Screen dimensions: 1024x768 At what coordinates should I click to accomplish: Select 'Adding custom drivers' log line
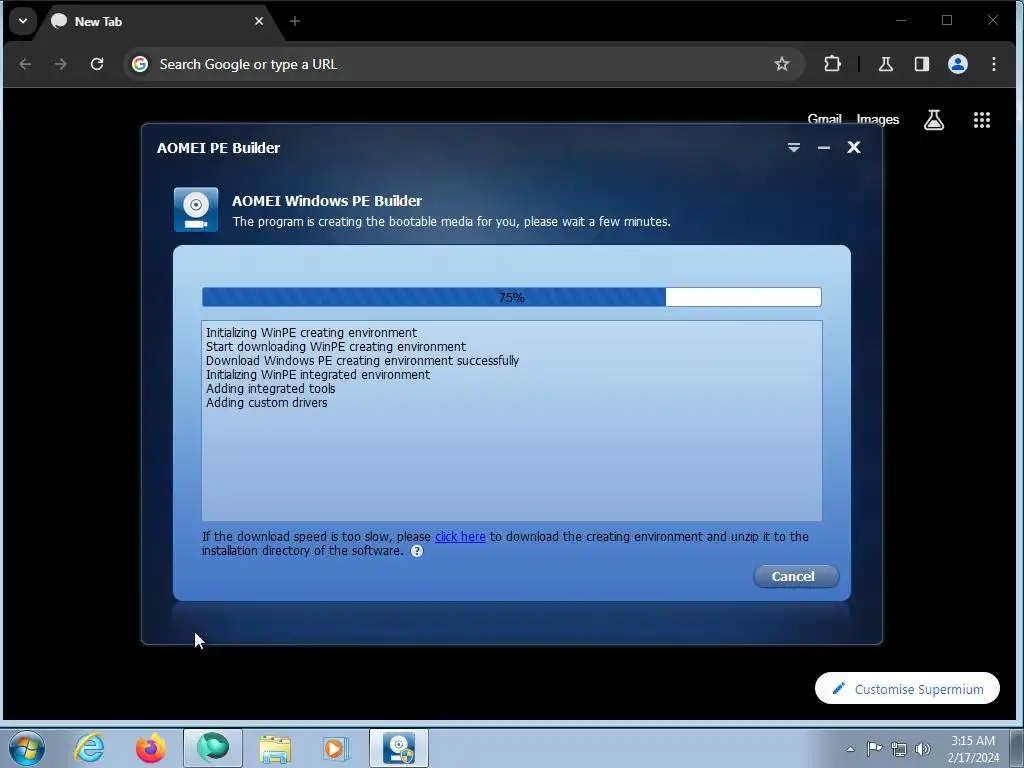coord(266,403)
